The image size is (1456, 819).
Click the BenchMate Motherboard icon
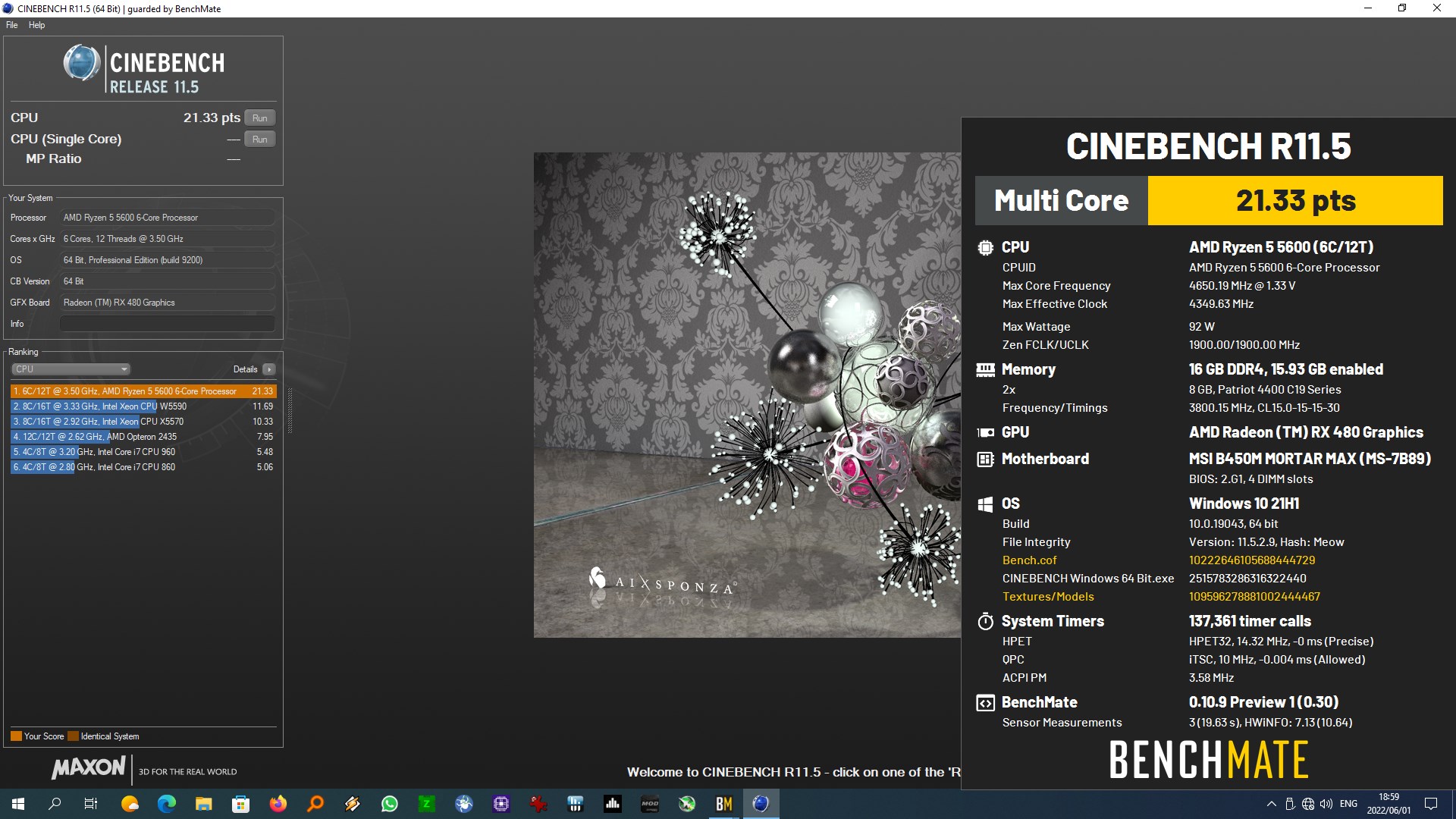985,459
